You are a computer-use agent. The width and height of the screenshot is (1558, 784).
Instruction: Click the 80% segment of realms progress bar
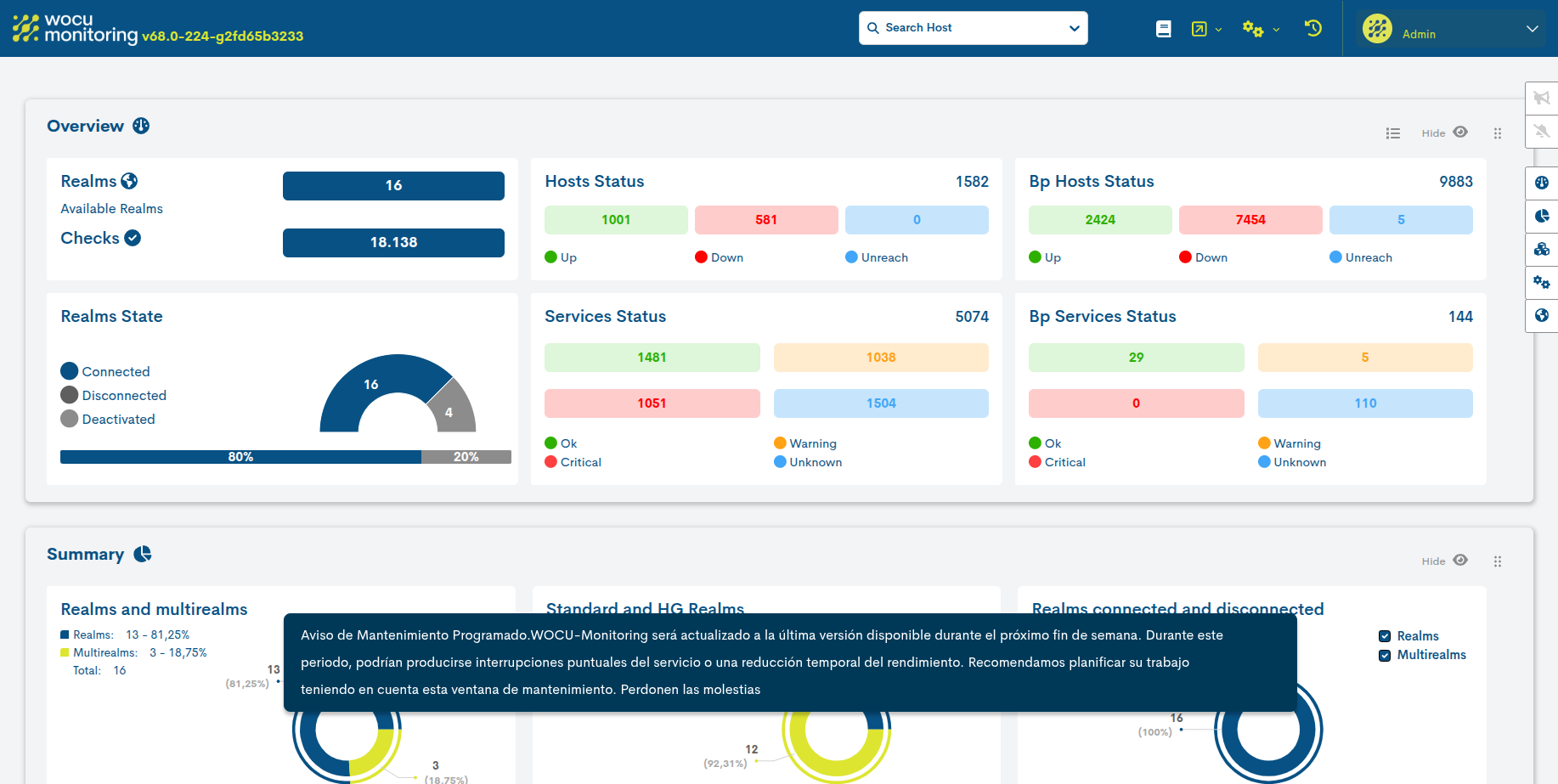[240, 457]
